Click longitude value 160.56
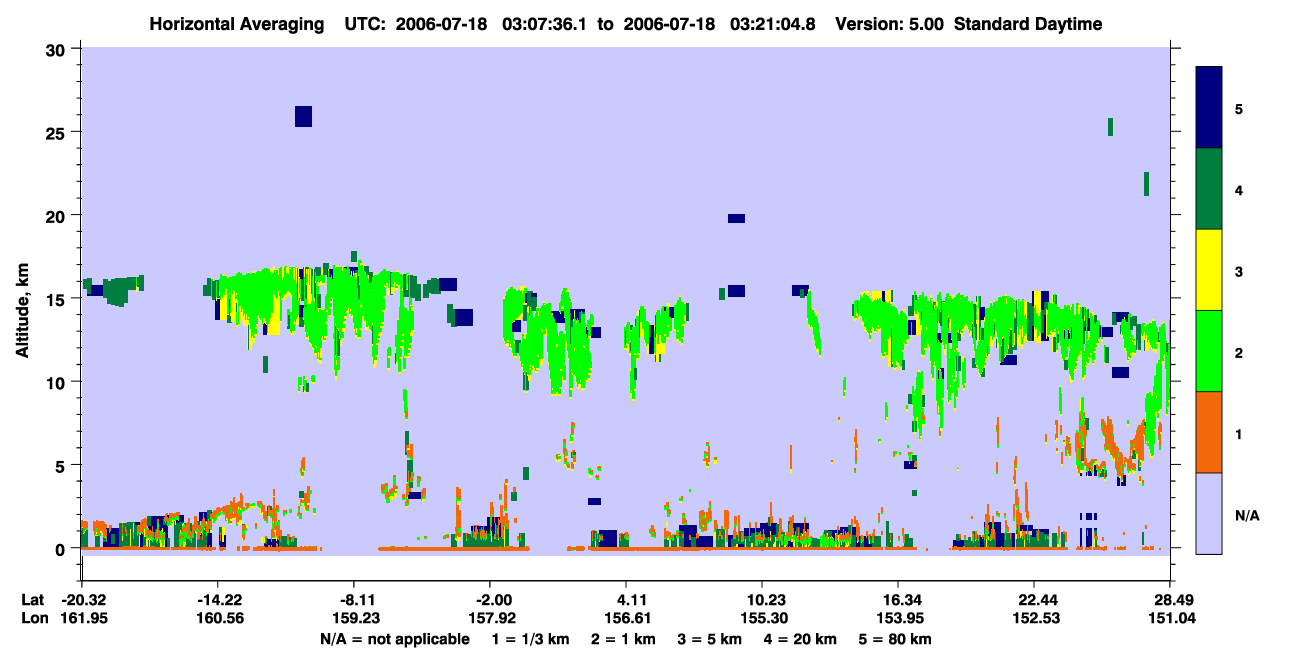The height and width of the screenshot is (667, 1300). tap(220, 618)
